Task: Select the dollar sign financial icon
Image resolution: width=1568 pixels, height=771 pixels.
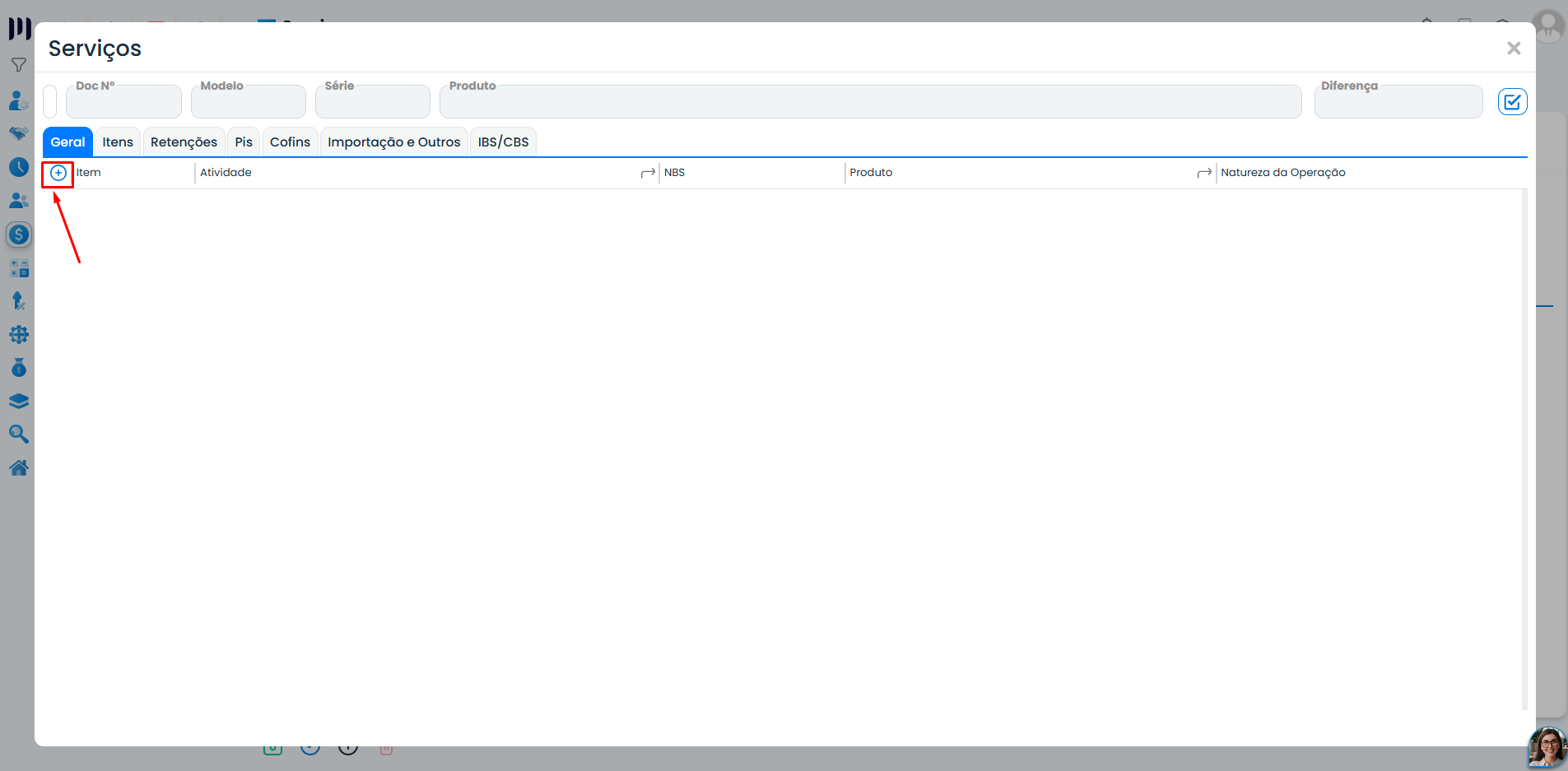Action: pyautogui.click(x=19, y=235)
